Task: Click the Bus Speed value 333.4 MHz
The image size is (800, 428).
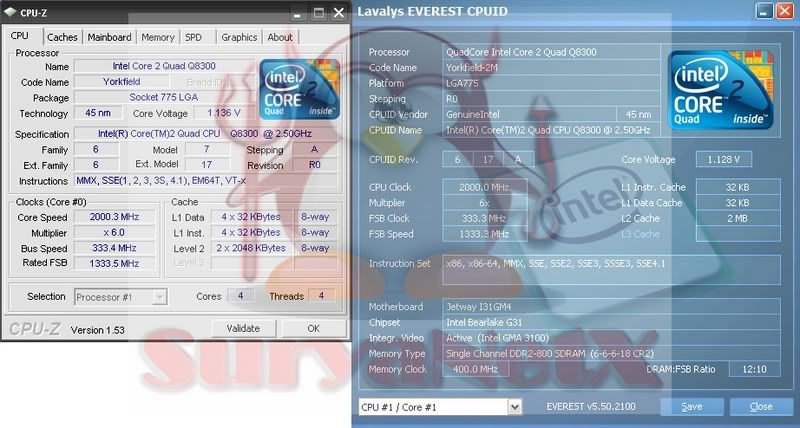Action: pos(114,248)
